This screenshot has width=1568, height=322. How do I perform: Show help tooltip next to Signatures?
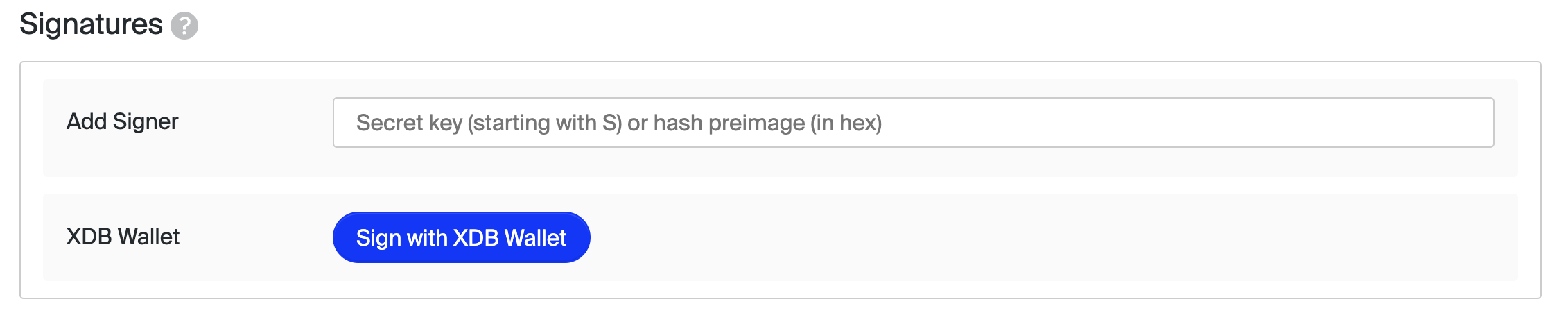(x=184, y=26)
